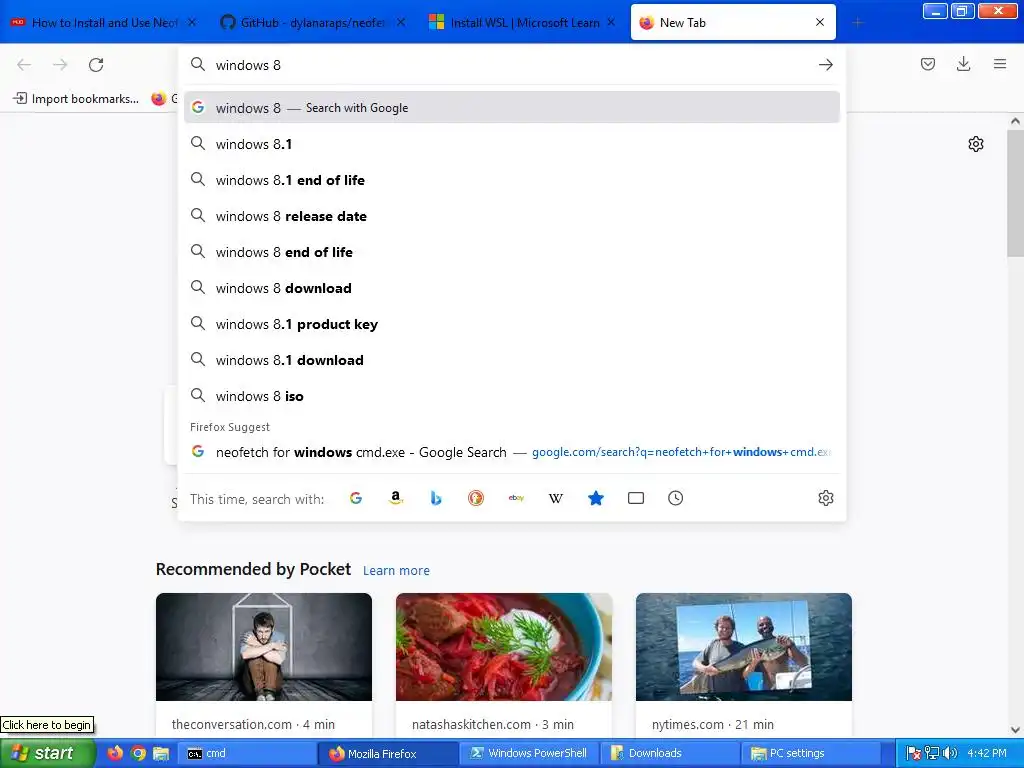The height and width of the screenshot is (768, 1024).
Task: Search this time with Amazon
Action: click(396, 498)
